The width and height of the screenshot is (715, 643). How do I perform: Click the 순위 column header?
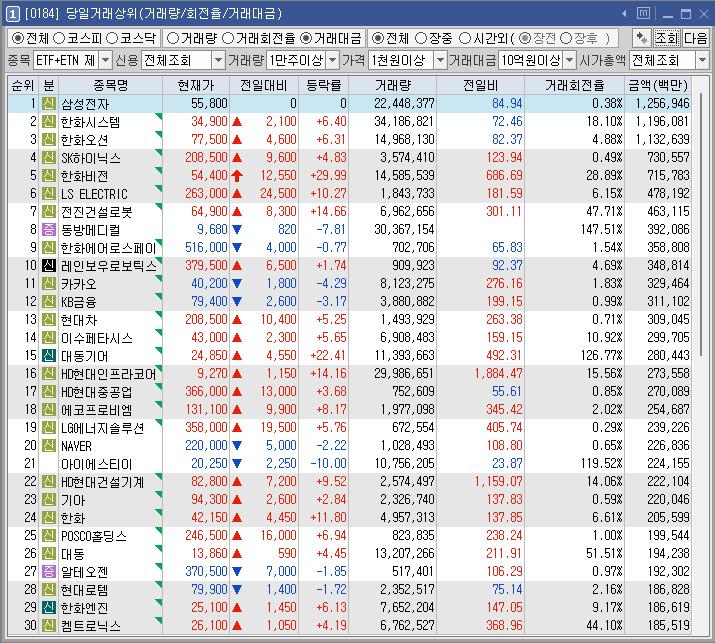[x=23, y=85]
